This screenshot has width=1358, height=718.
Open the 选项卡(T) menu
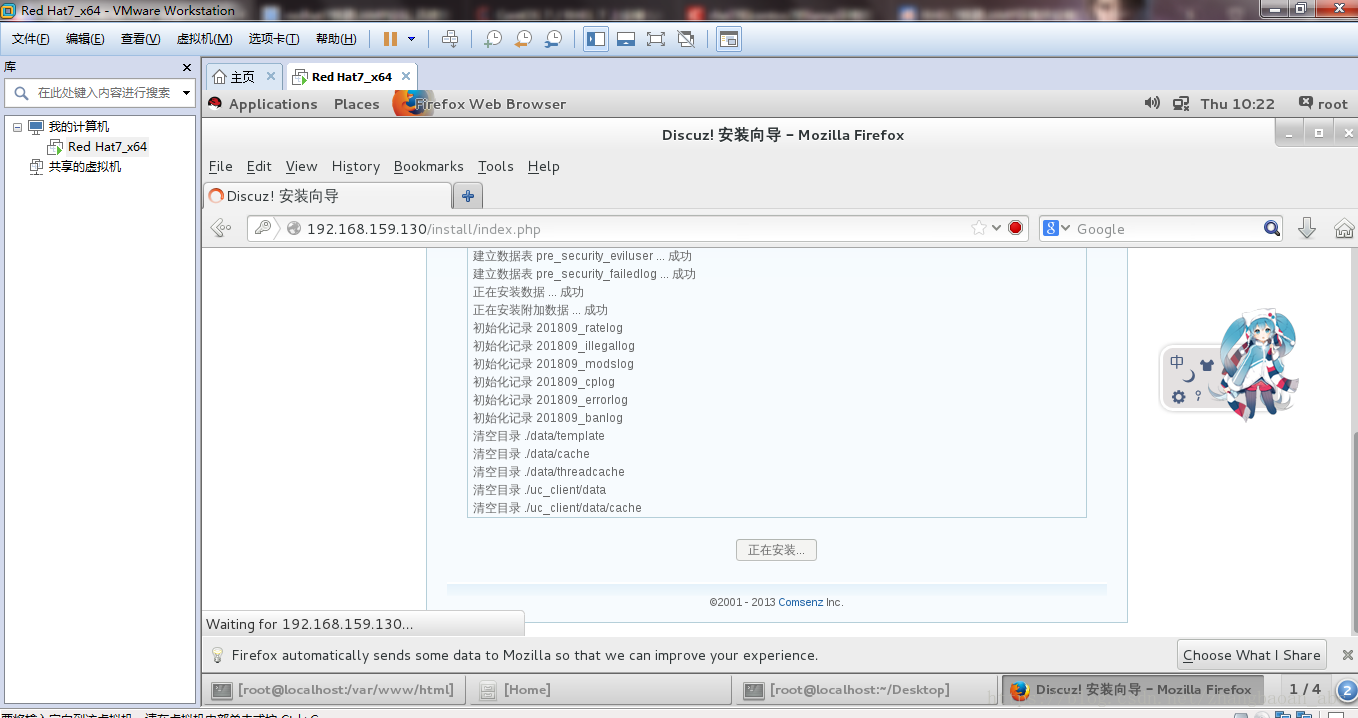coord(274,39)
